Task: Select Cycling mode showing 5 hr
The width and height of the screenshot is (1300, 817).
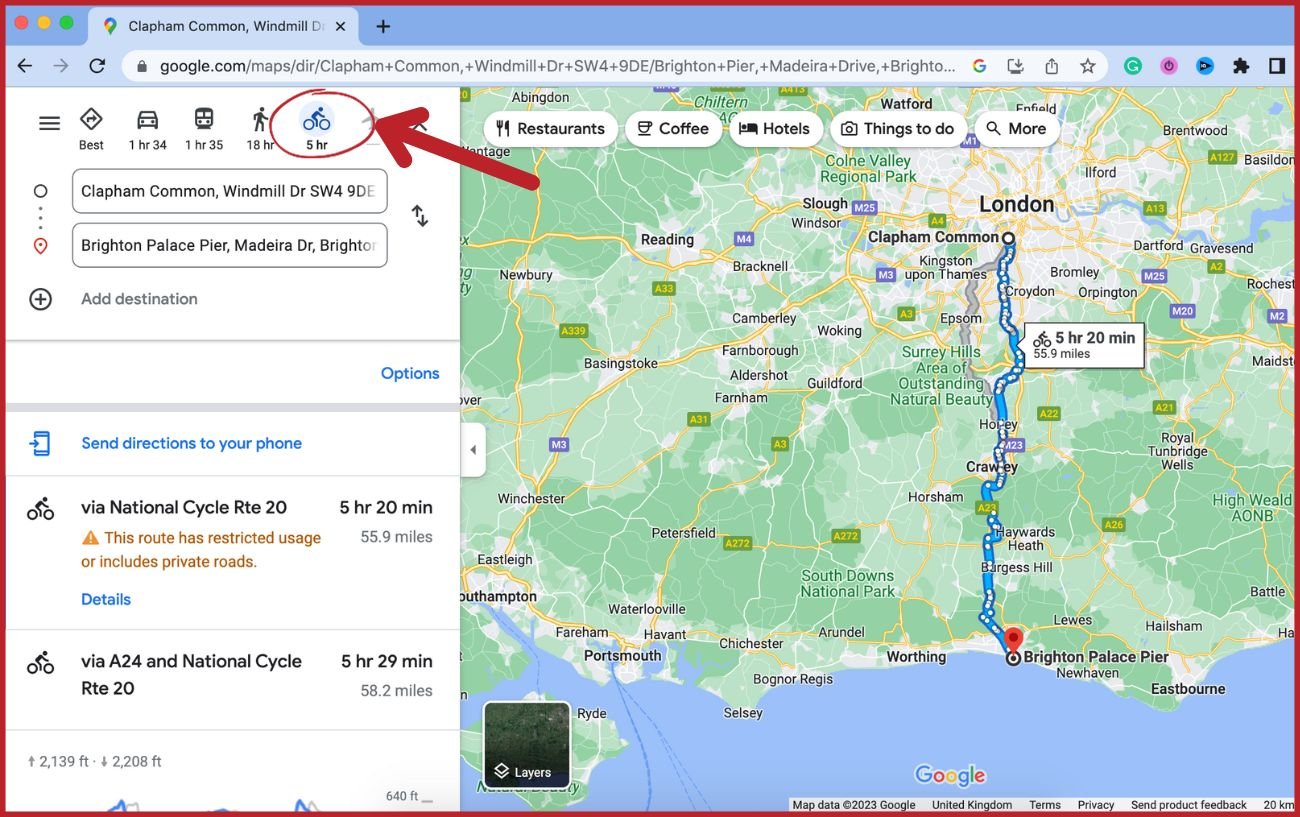Action: (317, 129)
